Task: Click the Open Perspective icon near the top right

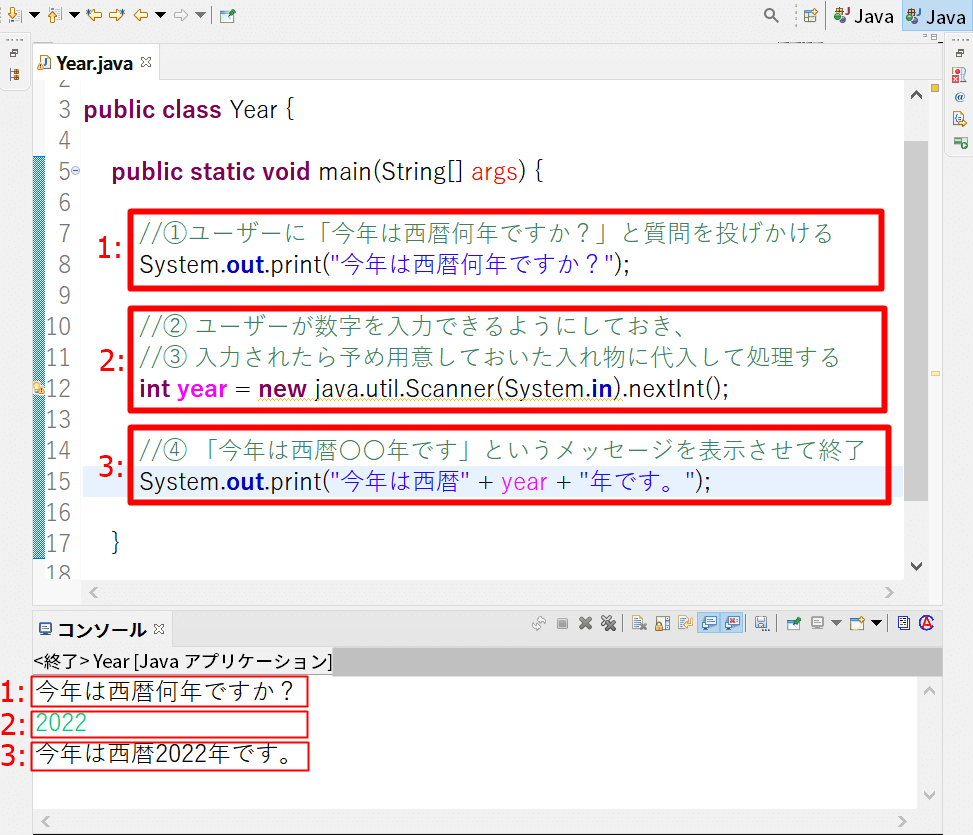Action: [x=809, y=16]
